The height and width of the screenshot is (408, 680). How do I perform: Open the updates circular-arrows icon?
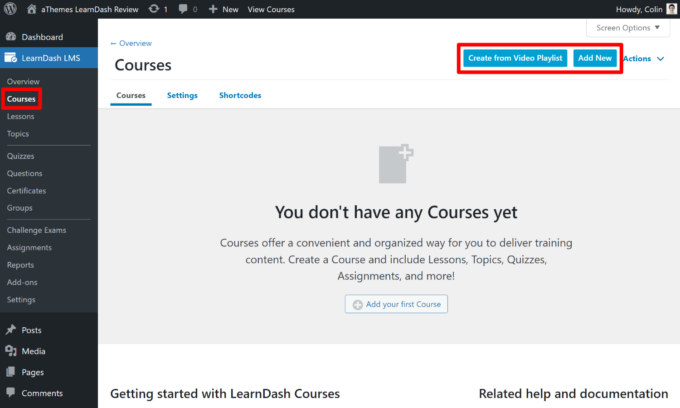[154, 9]
